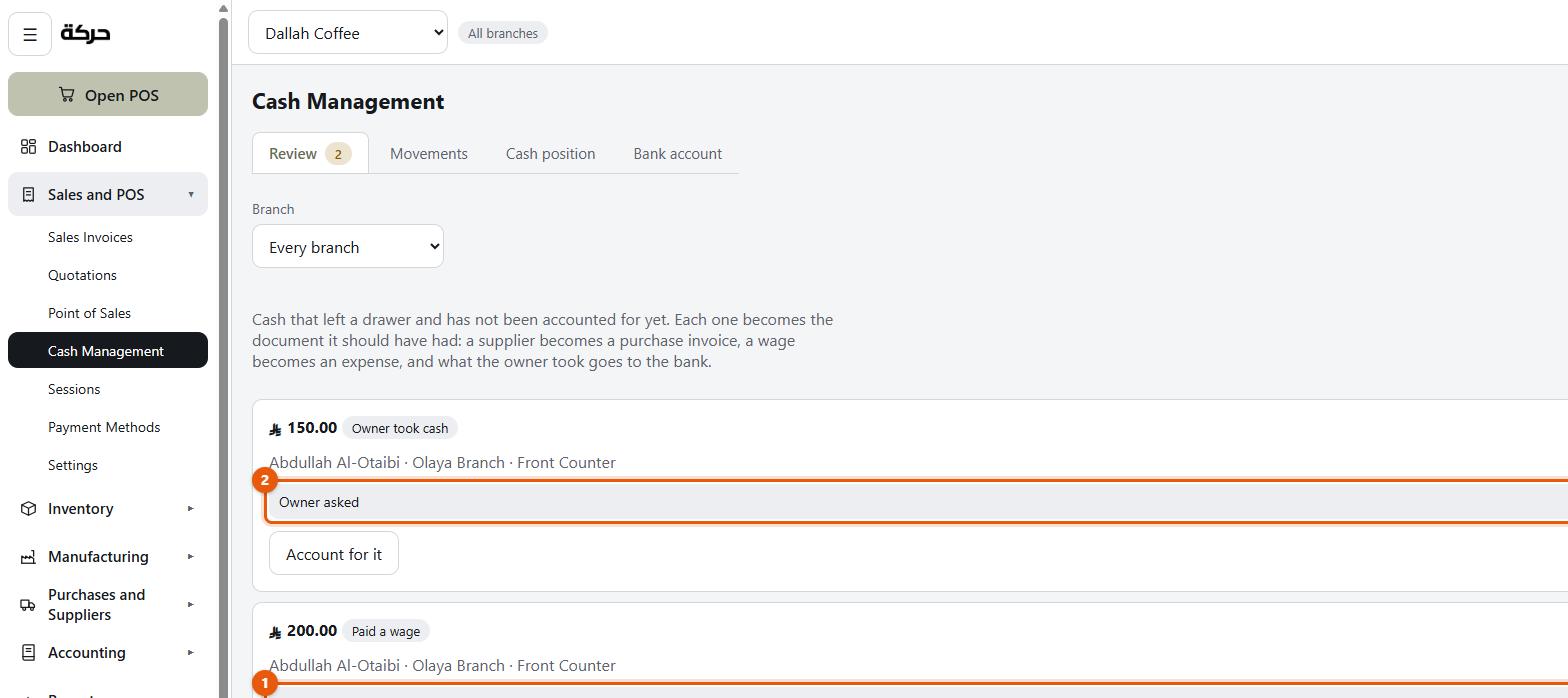The image size is (1568, 698).
Task: Click the riyal symbol beside 150.00
Action: (x=275, y=429)
